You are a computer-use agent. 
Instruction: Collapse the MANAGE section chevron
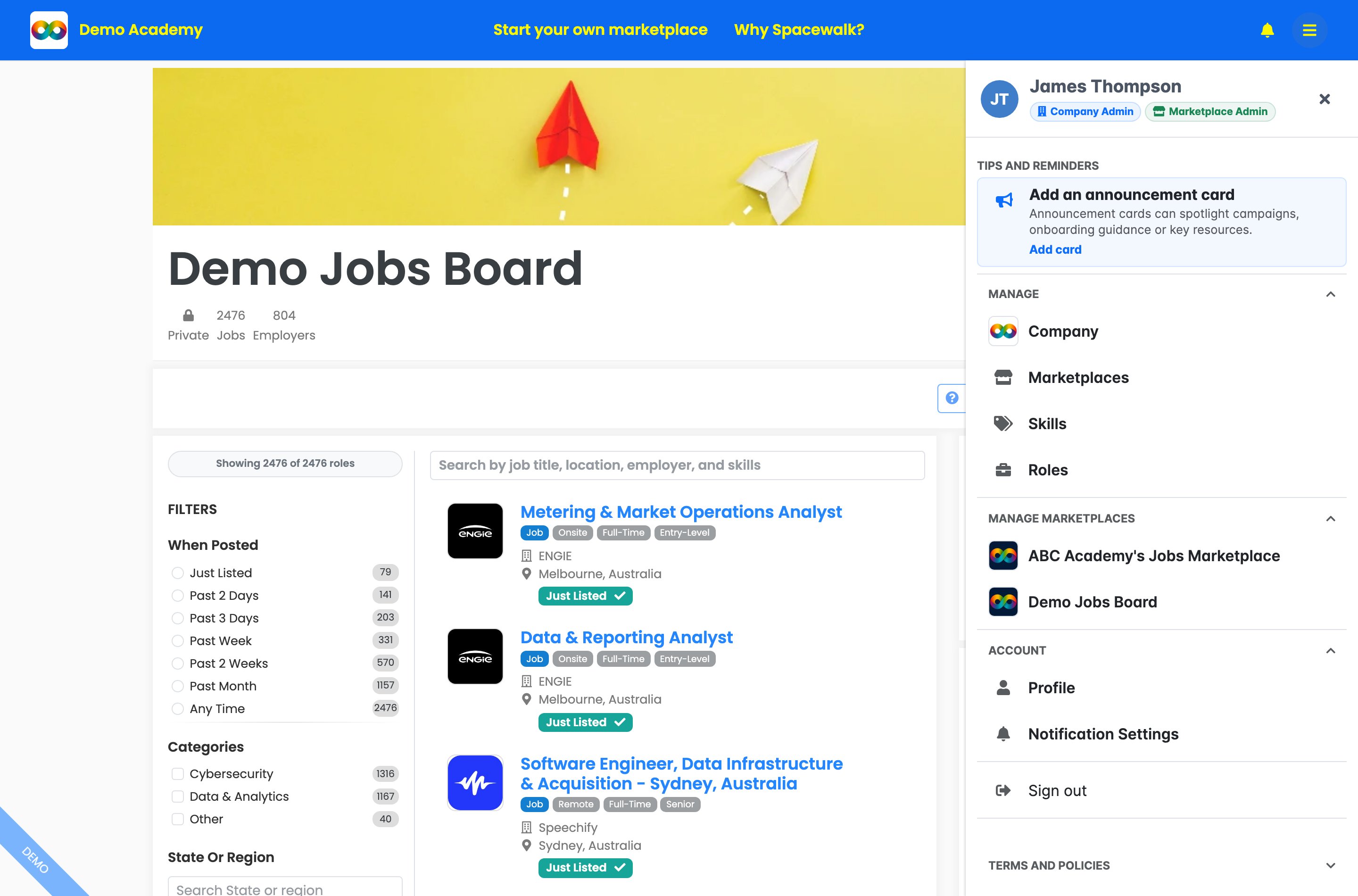pyautogui.click(x=1331, y=294)
